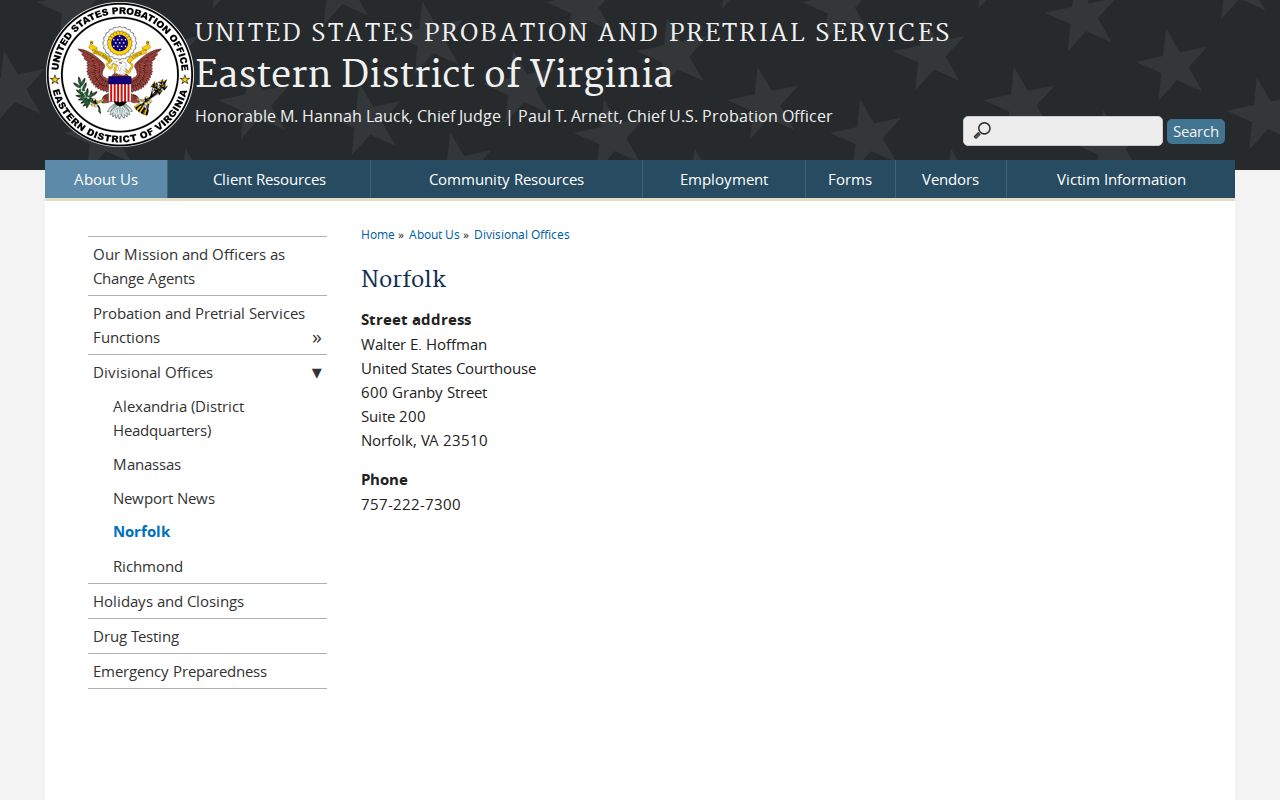This screenshot has width=1280, height=800.
Task: Collapse the Divisional Offices submenu arrow
Action: (x=317, y=373)
